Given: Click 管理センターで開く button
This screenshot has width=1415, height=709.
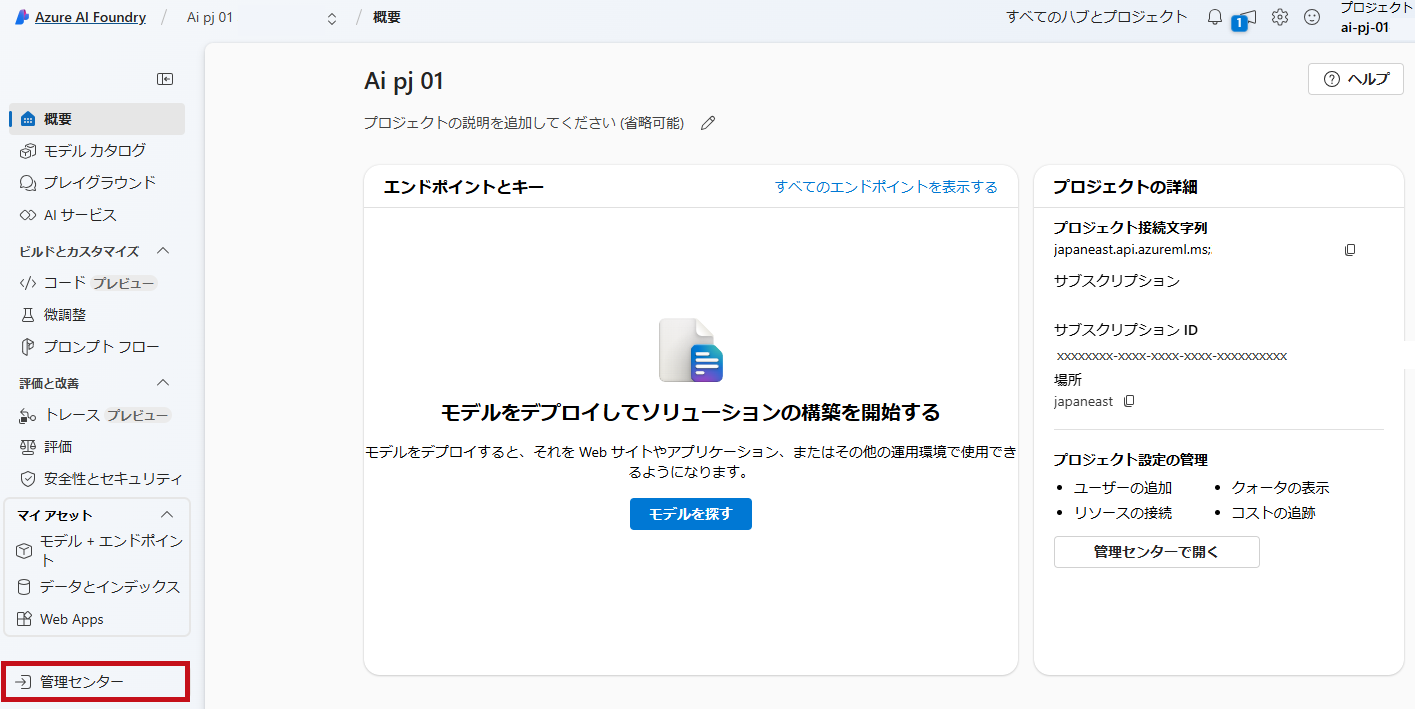Looking at the screenshot, I should point(1156,552).
